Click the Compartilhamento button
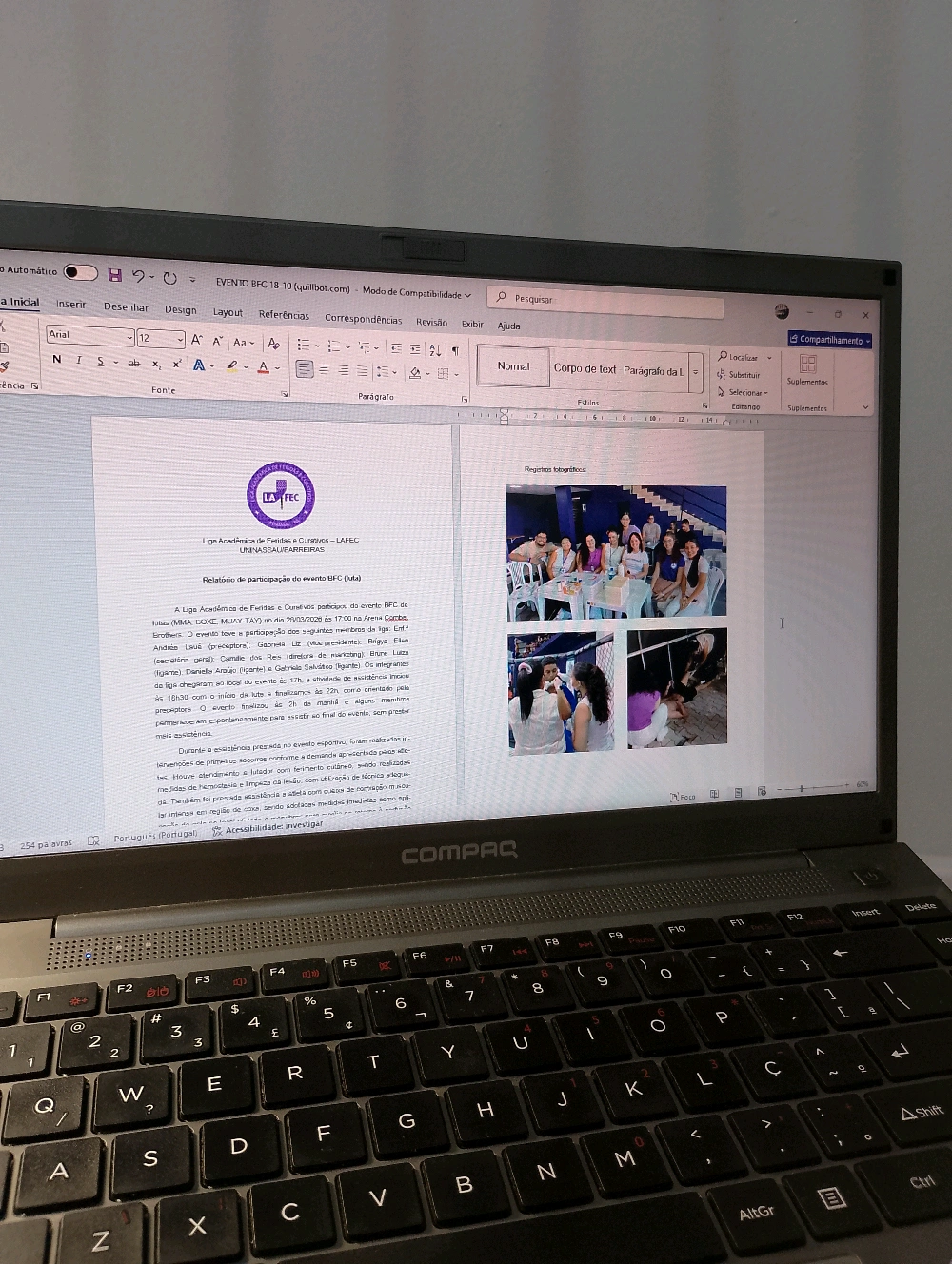Viewport: 952px width, 1264px height. click(829, 340)
